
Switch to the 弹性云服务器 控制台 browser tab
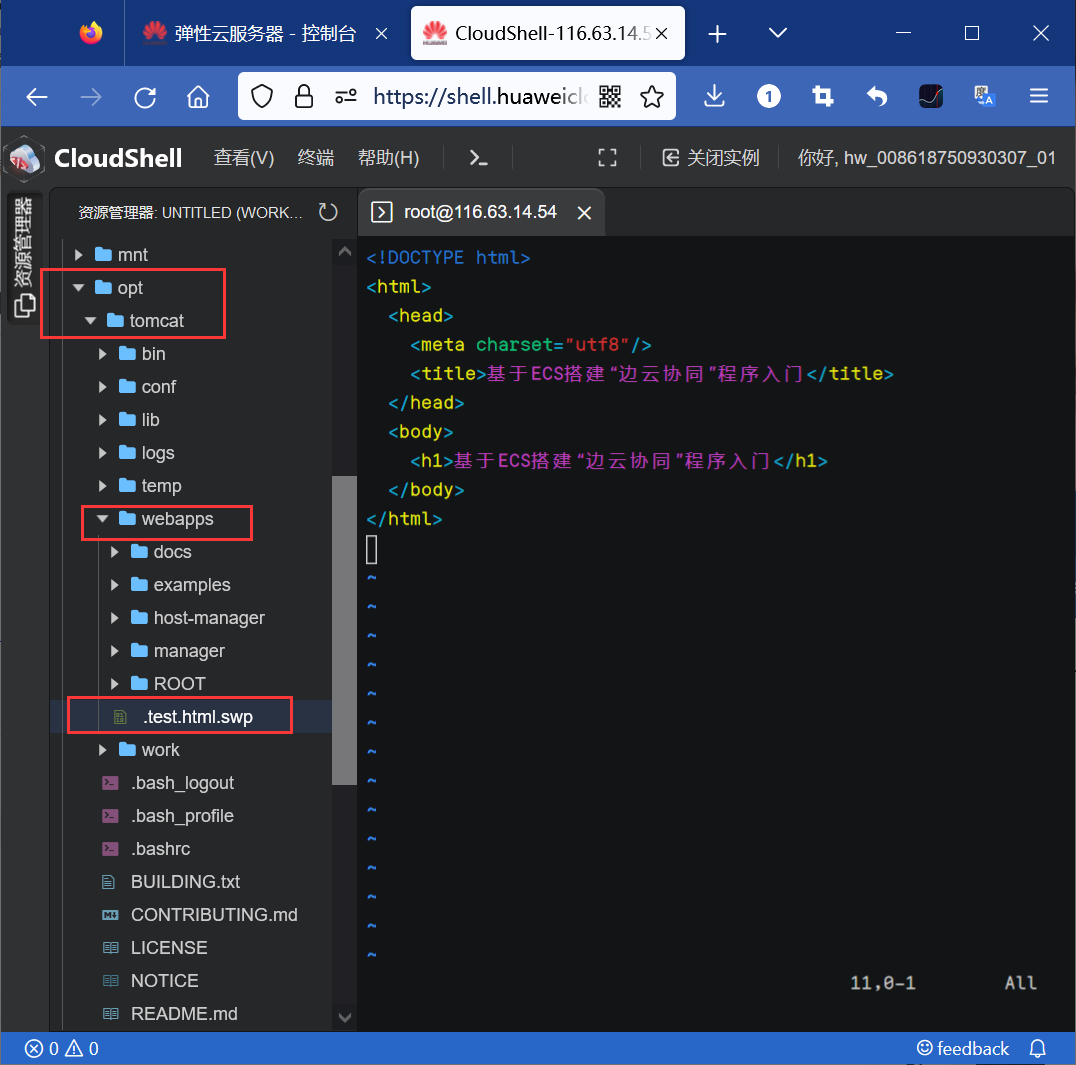(x=250, y=33)
